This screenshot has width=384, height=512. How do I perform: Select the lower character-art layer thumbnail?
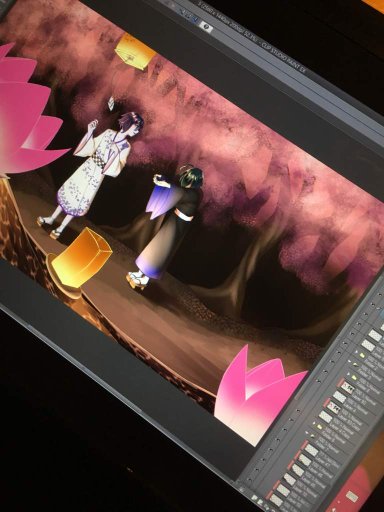click(333, 409)
